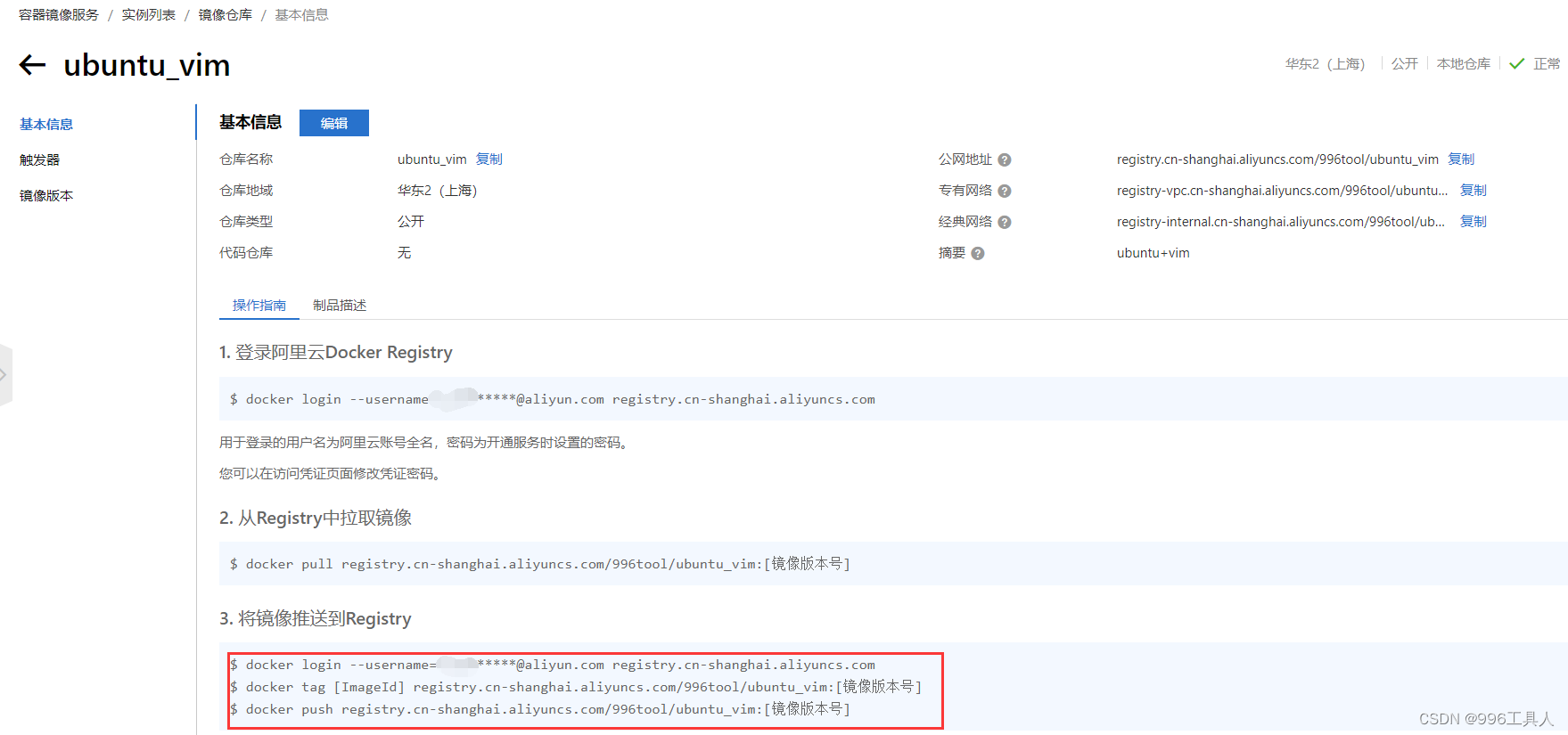Click the 代码仓库 value 无
Image resolution: width=1568 pixels, height=735 pixels.
coord(404,253)
